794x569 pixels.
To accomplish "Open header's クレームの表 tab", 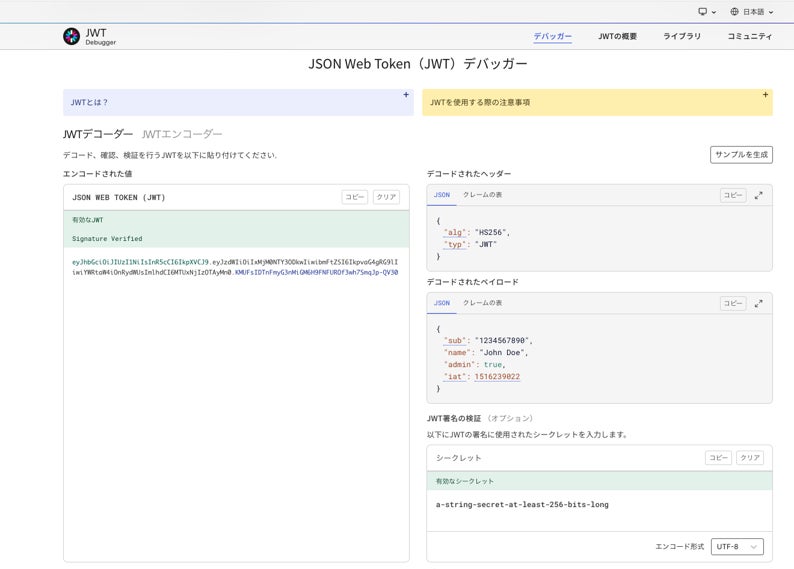I will (482, 195).
